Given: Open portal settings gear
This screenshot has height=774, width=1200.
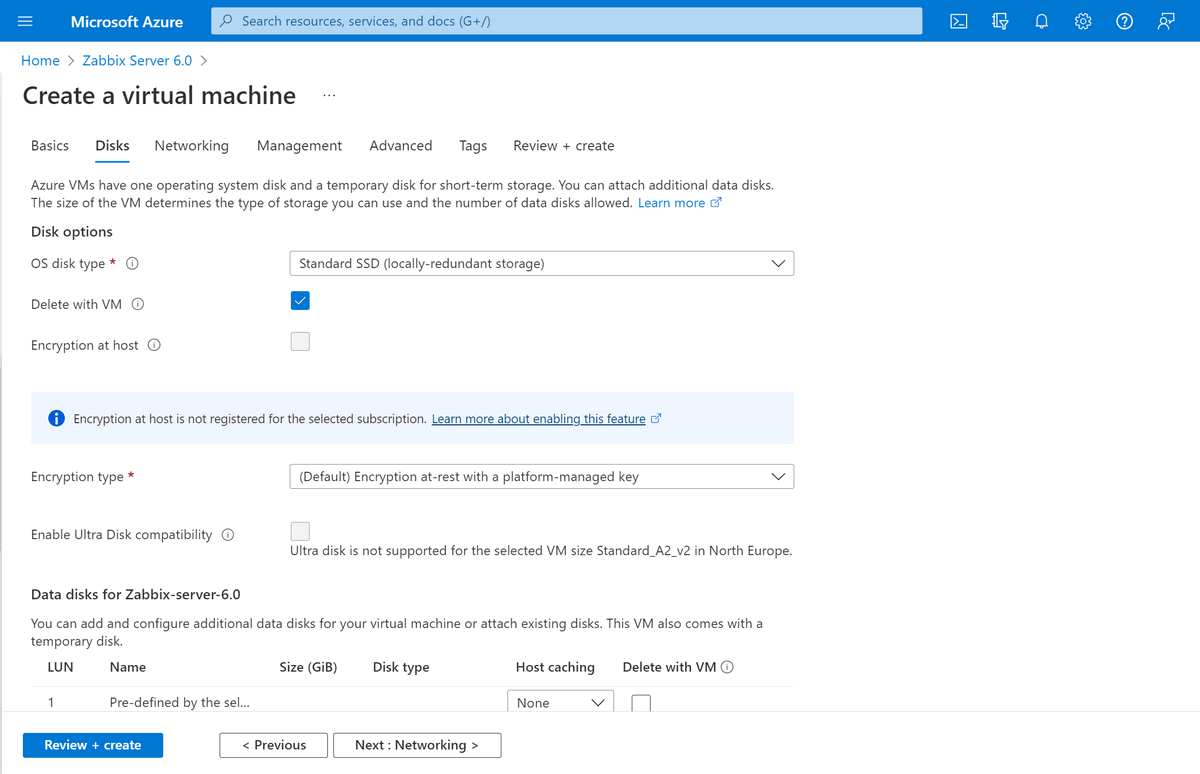Looking at the screenshot, I should click(x=1083, y=21).
